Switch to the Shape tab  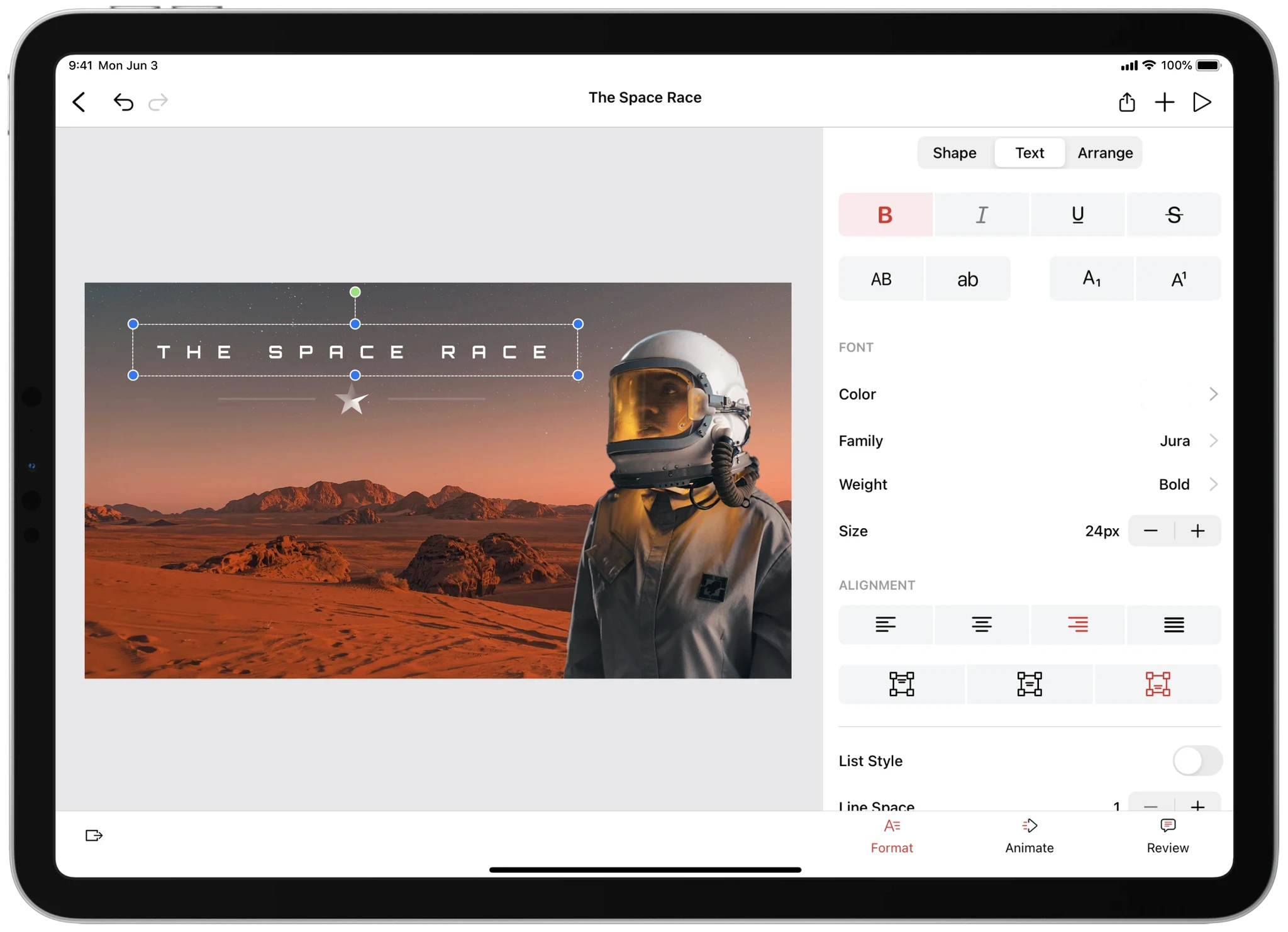[x=954, y=153]
